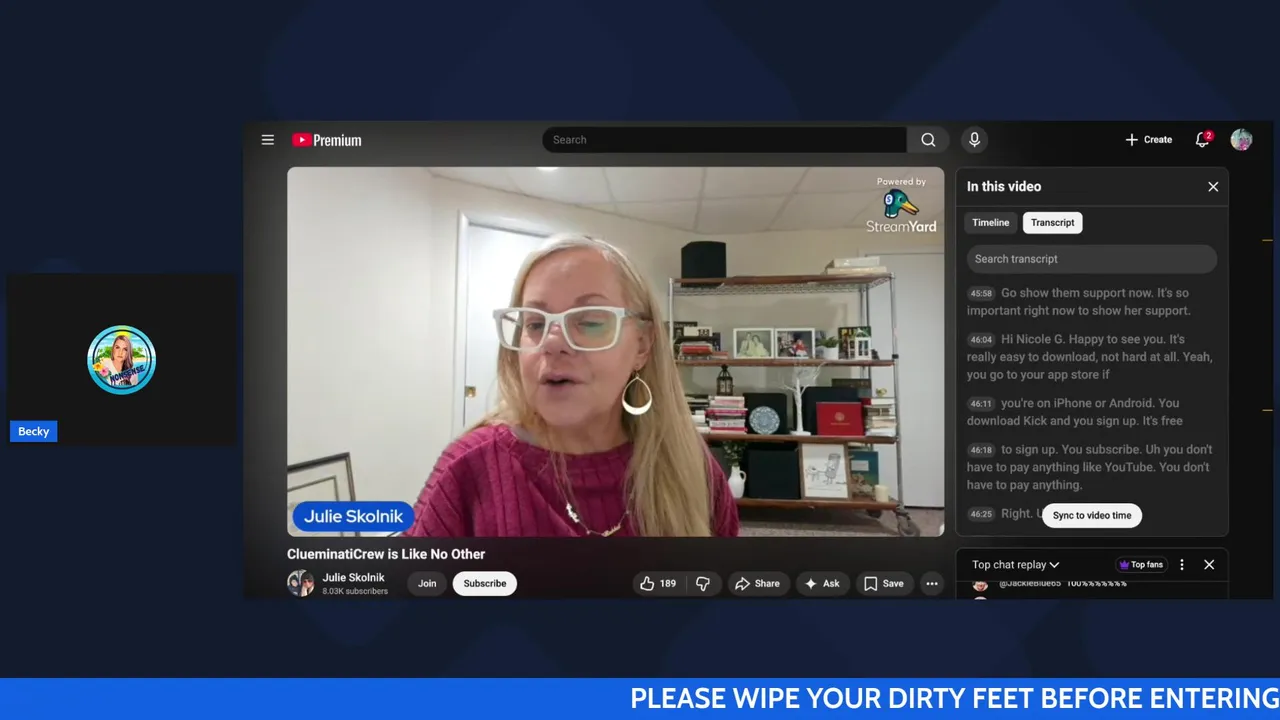
Task: Like the video with thumbs up
Action: pos(658,584)
